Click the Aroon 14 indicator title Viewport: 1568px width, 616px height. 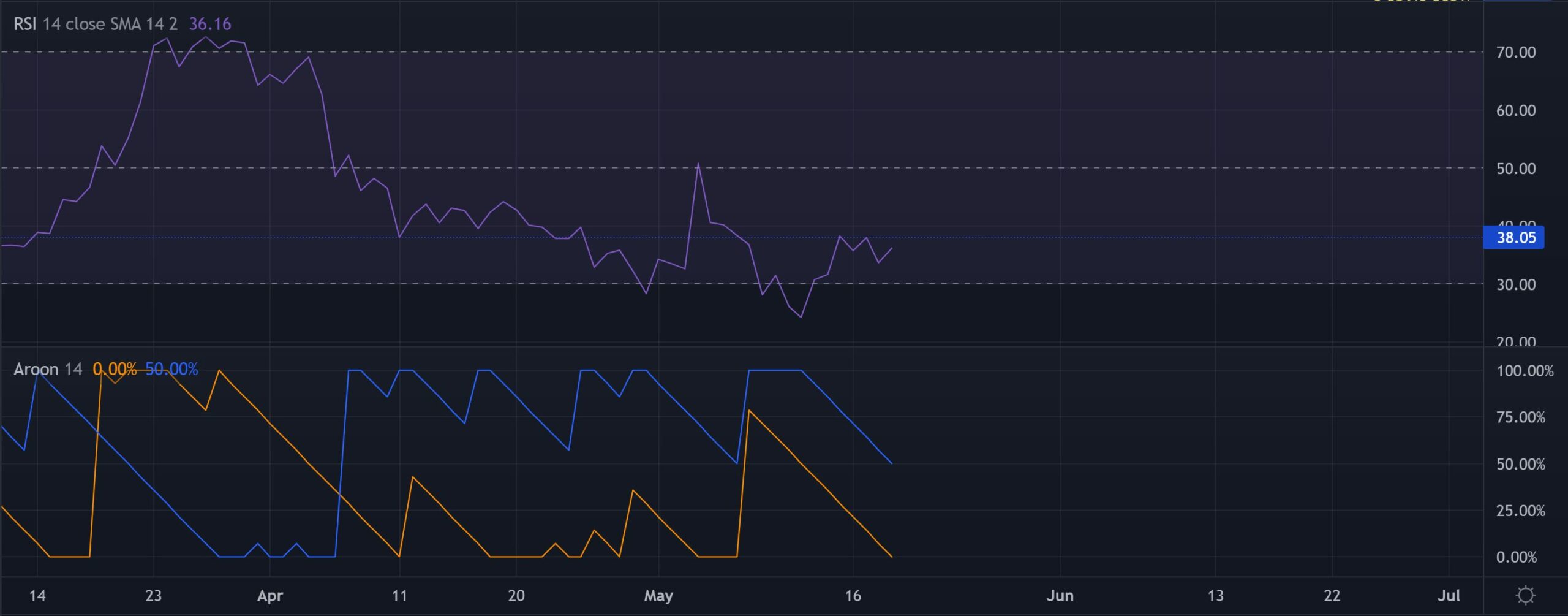[48, 369]
